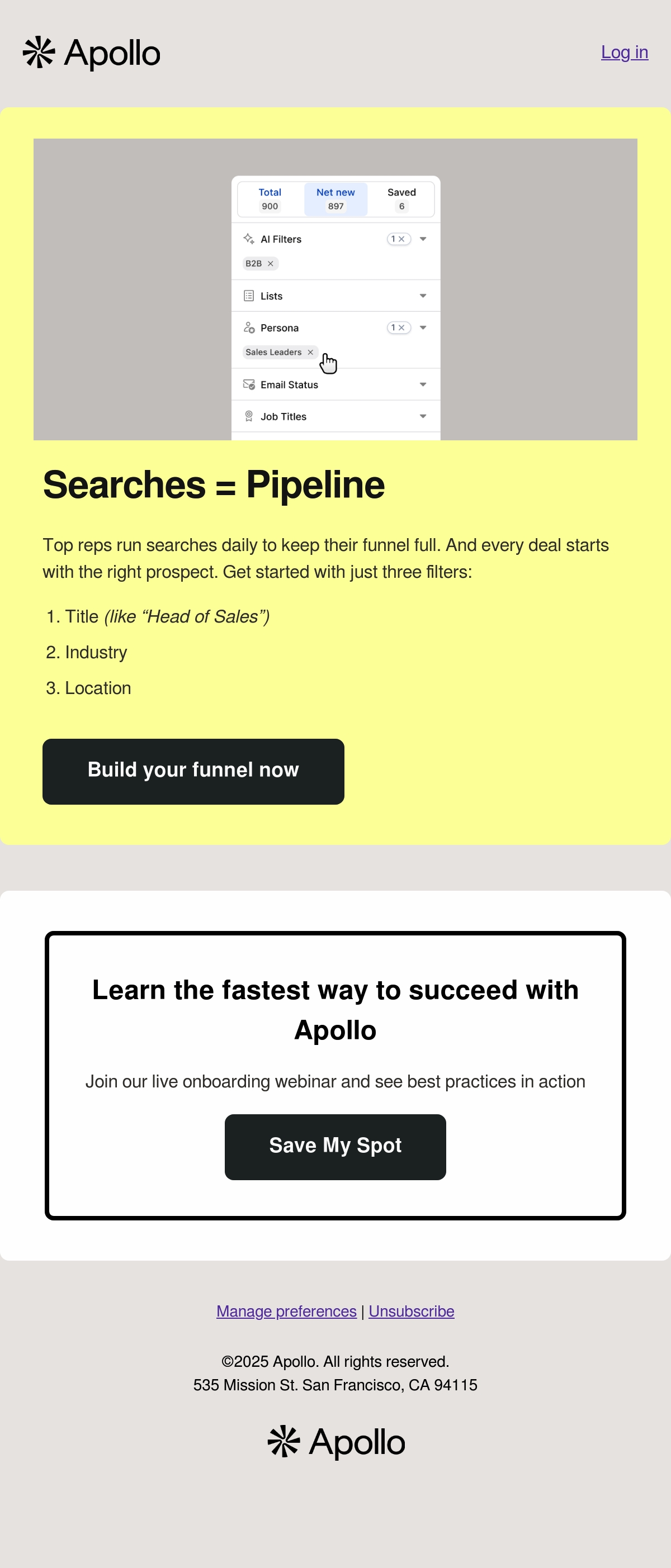This screenshot has width=671, height=1568.
Task: Click the Job Titles badge icon
Action: click(x=248, y=416)
